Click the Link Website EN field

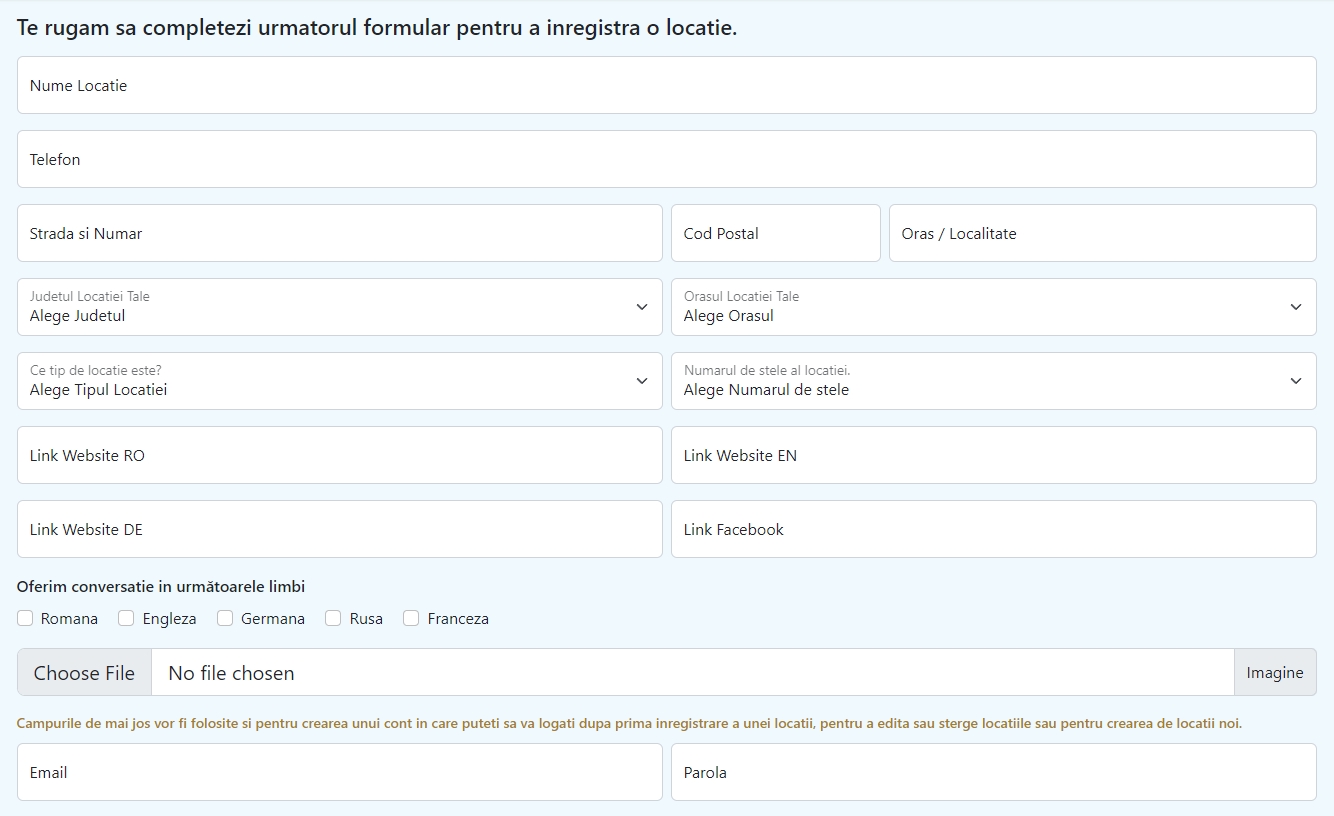pos(993,455)
